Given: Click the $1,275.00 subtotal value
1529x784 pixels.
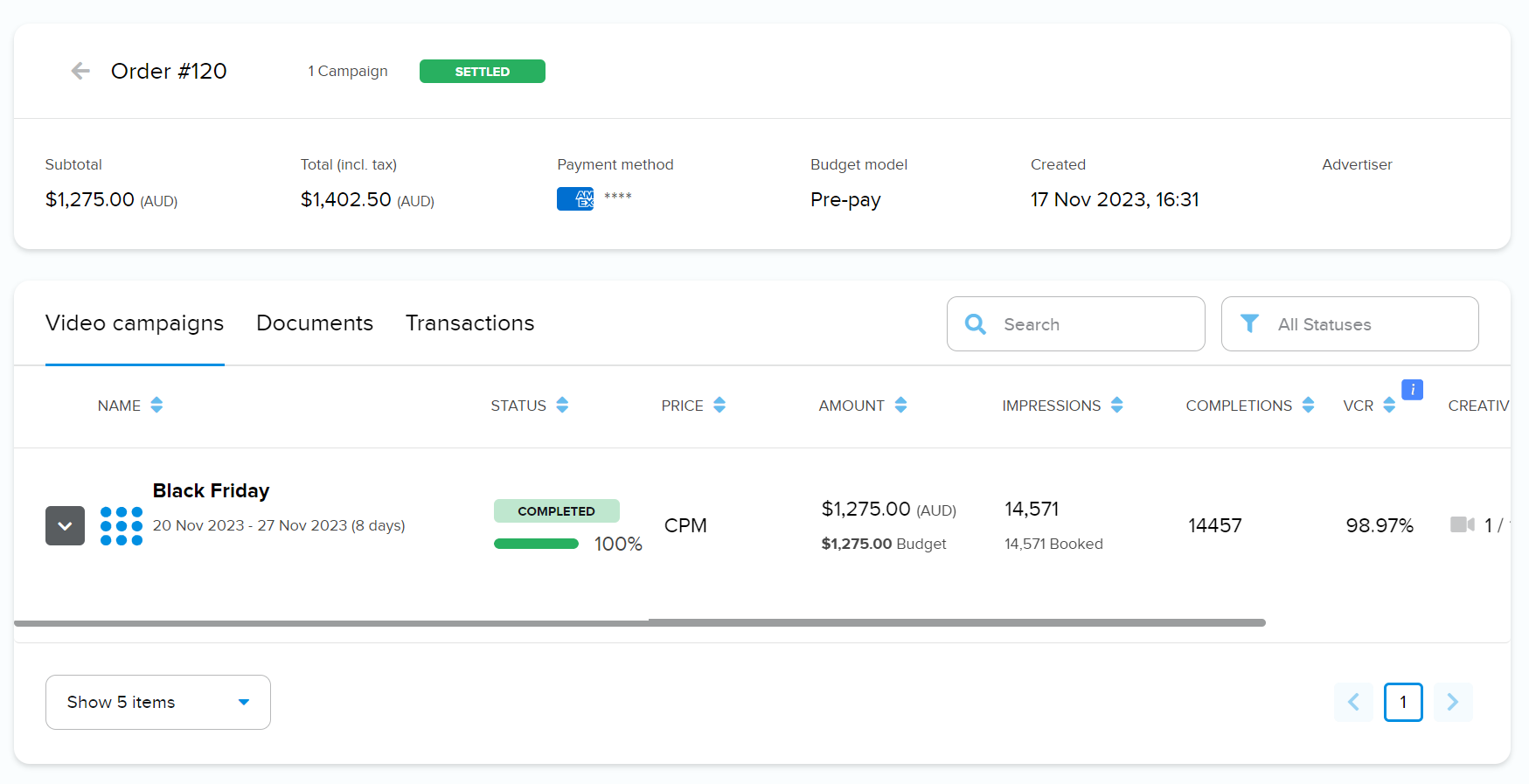Looking at the screenshot, I should [x=90, y=199].
